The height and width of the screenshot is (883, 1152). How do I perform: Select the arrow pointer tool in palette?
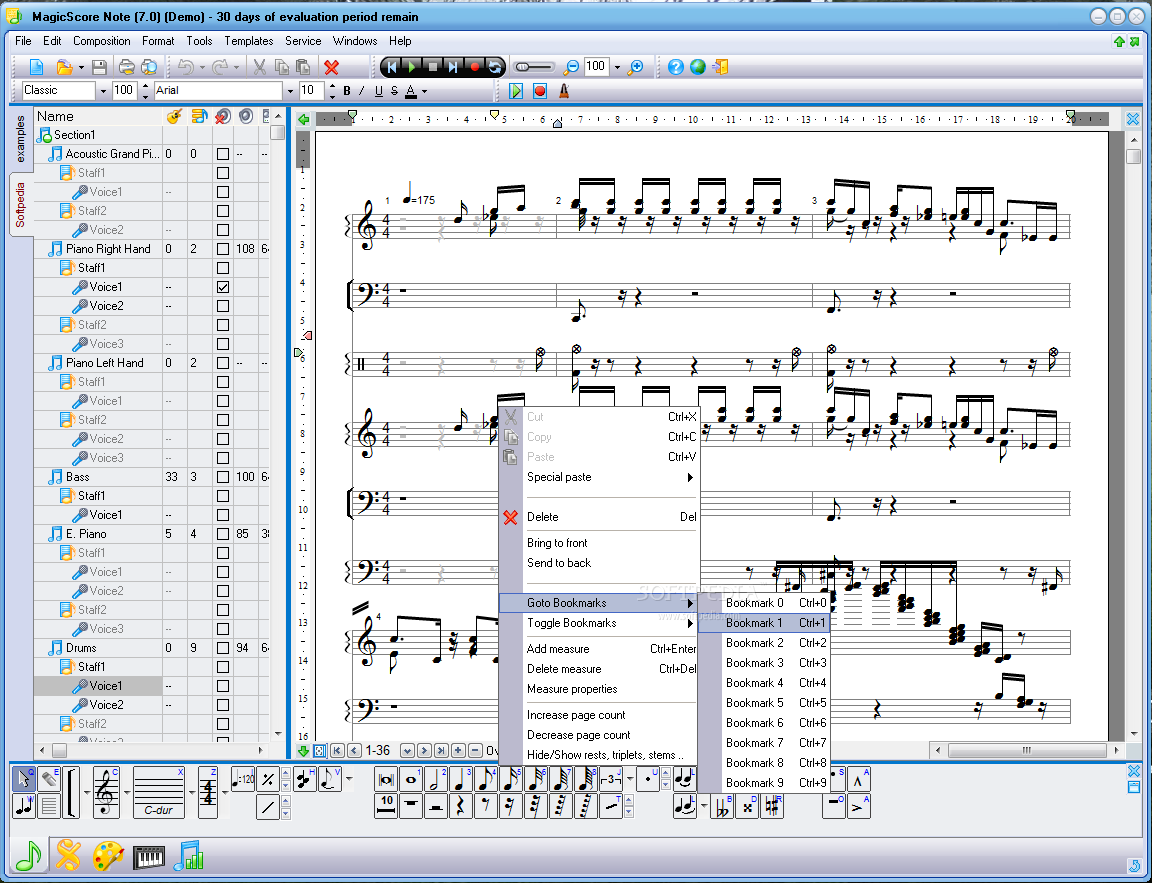24,779
